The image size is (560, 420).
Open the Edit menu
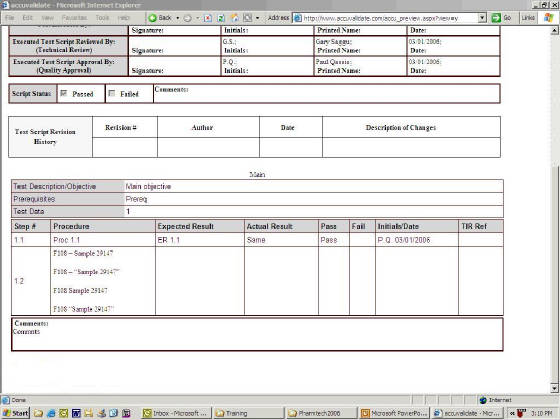27,18
